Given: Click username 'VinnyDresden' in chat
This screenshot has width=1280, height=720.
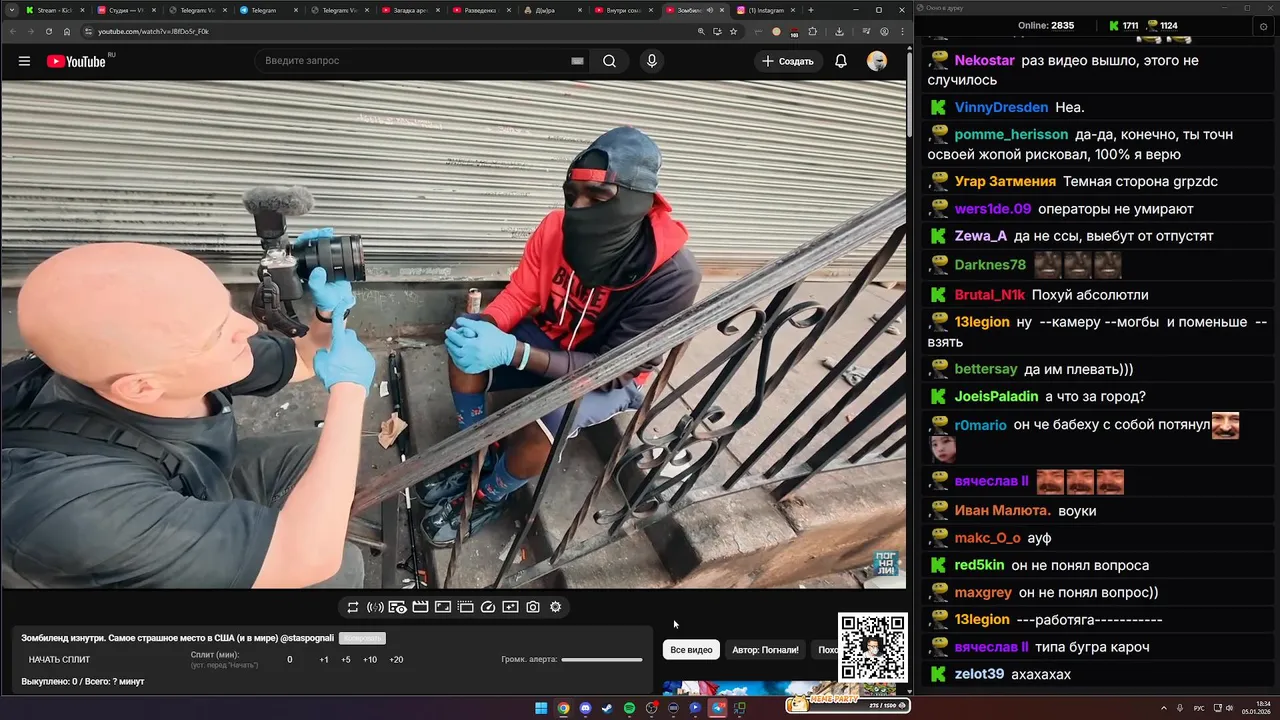Looking at the screenshot, I should (x=1001, y=107).
